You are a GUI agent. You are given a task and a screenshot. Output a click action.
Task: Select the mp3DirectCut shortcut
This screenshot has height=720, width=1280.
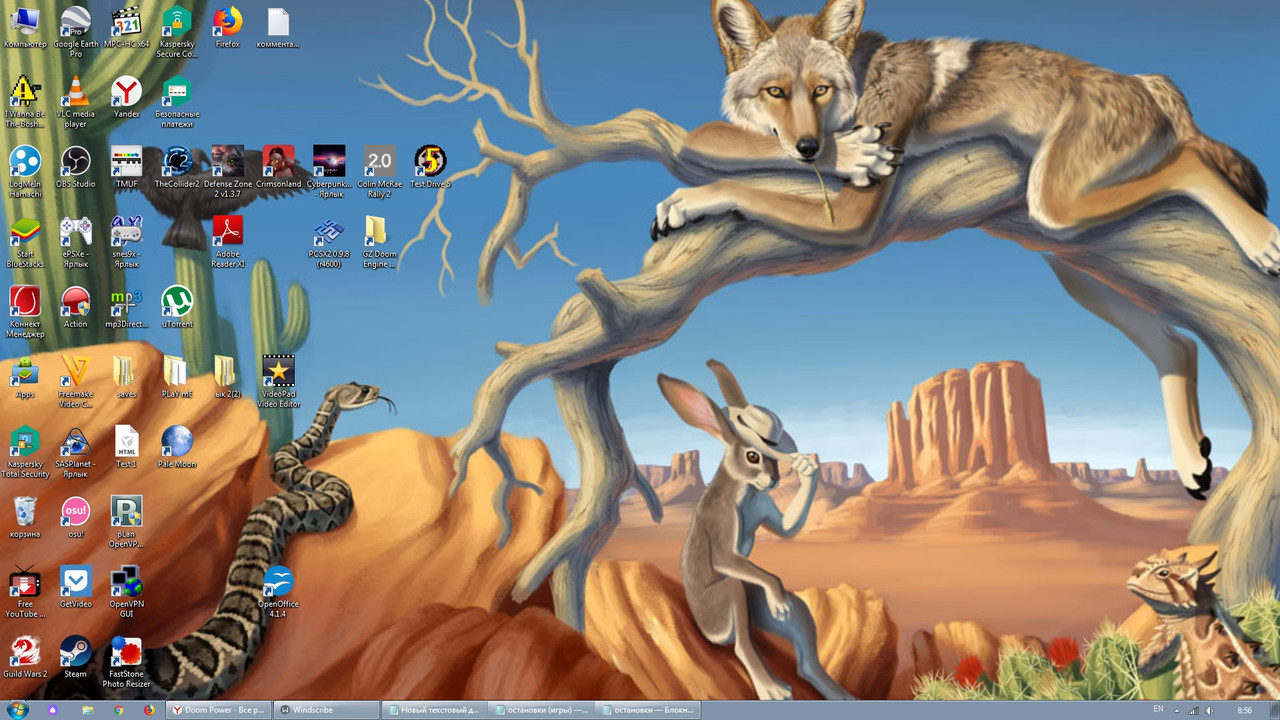[x=126, y=307]
